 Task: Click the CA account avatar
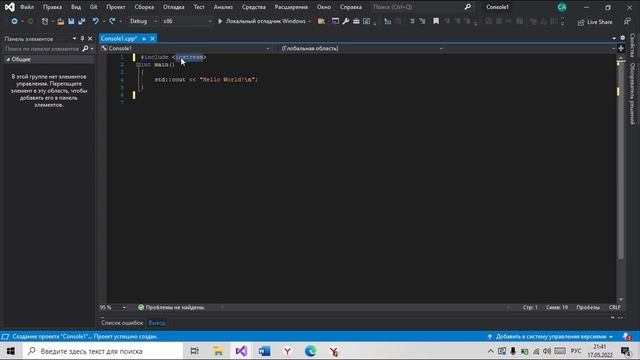coord(562,7)
